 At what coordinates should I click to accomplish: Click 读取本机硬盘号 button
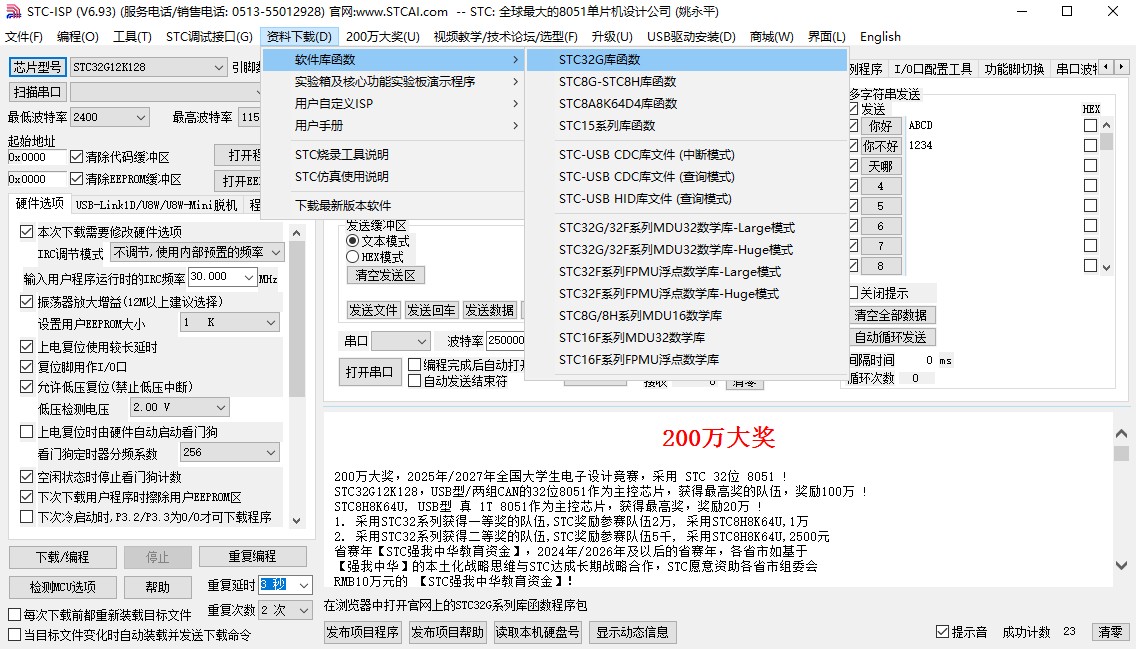[x=538, y=632]
